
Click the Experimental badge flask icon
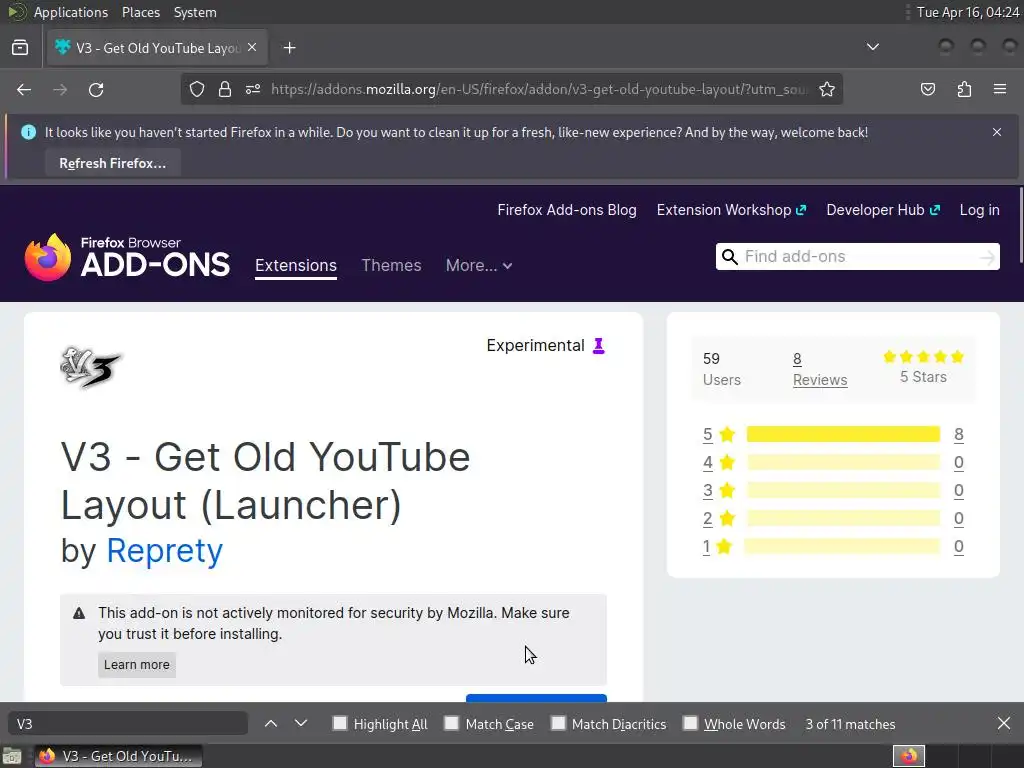tap(598, 345)
